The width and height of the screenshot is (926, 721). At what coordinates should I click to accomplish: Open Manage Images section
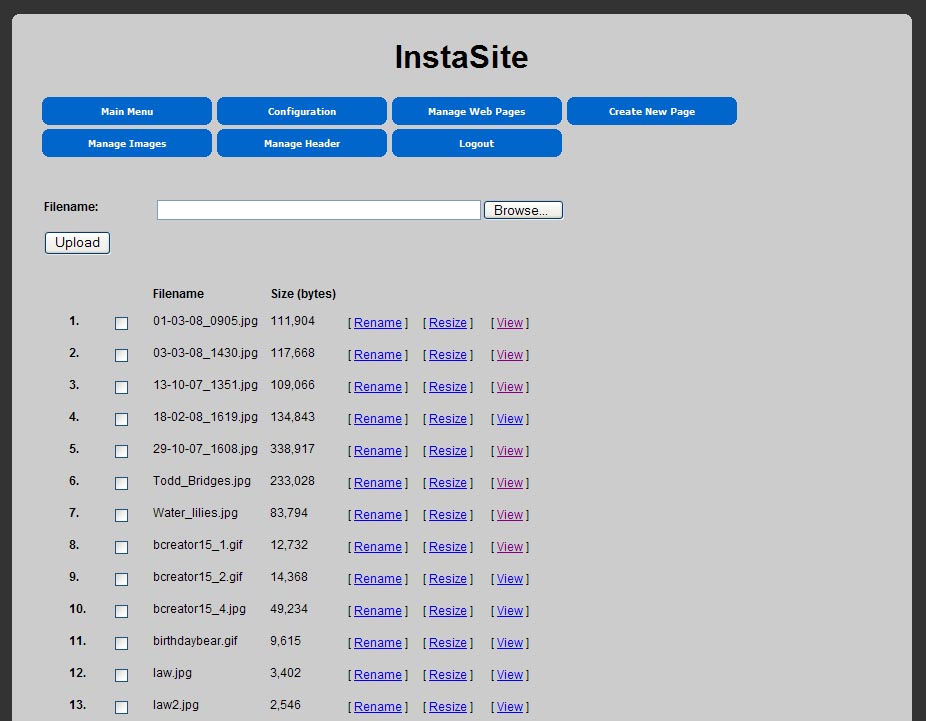point(126,143)
